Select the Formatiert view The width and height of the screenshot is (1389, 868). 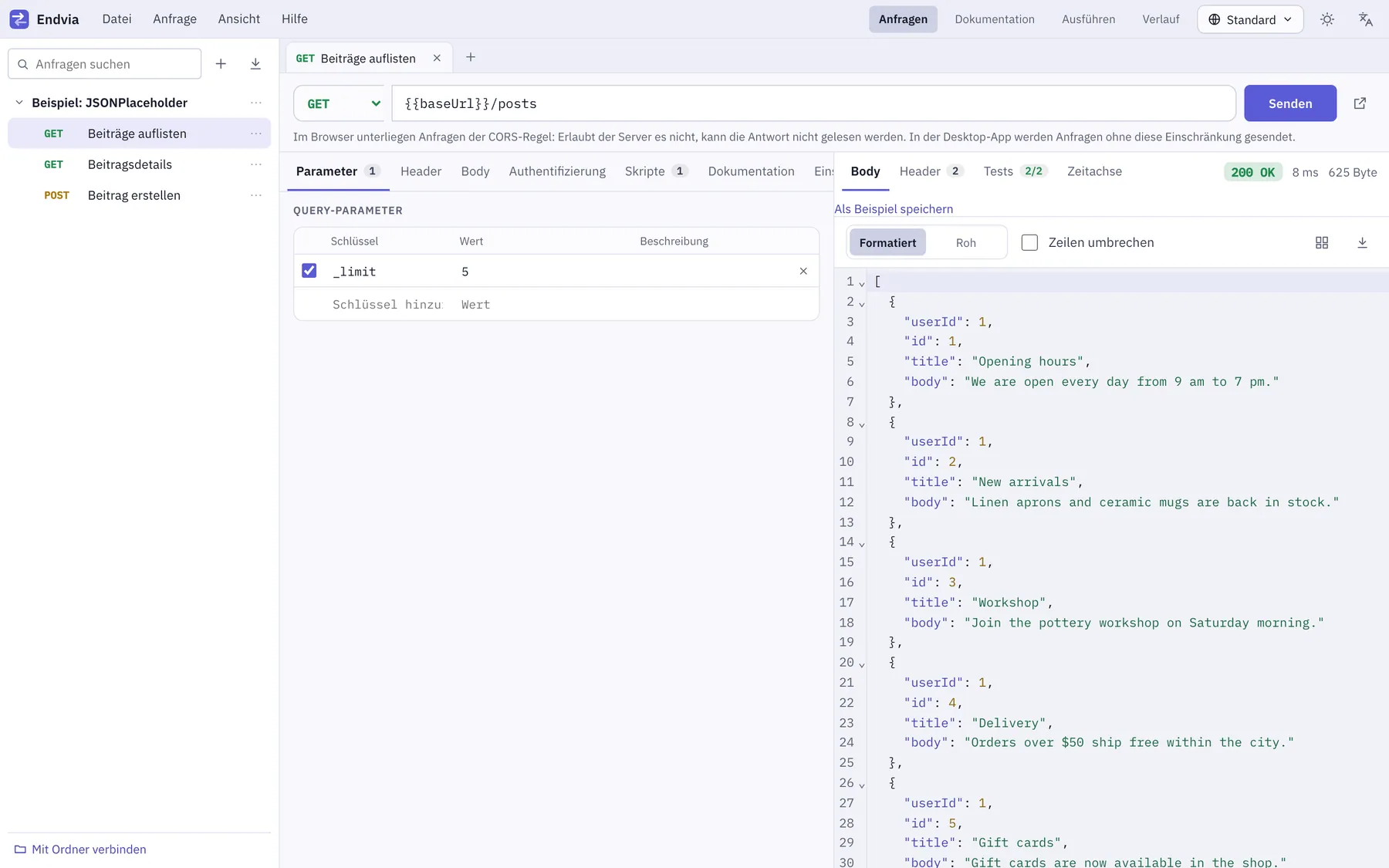point(887,242)
